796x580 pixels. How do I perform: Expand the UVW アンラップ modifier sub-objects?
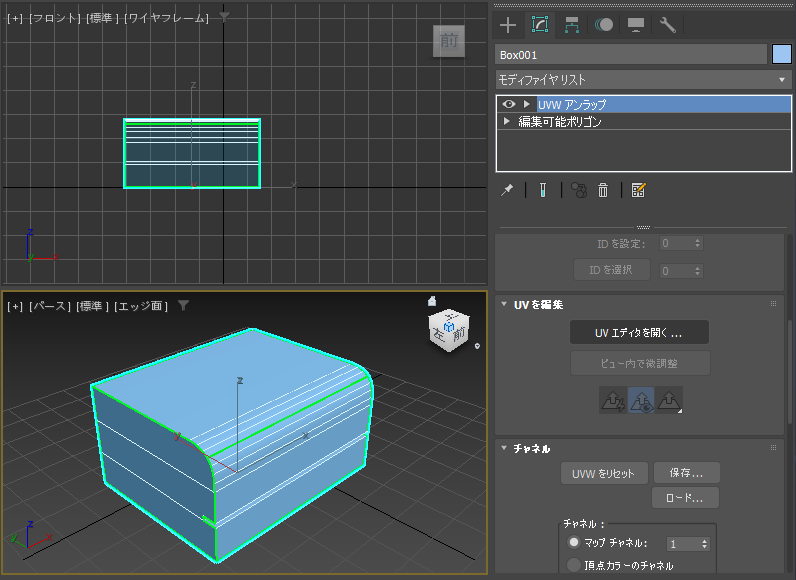tap(527, 104)
